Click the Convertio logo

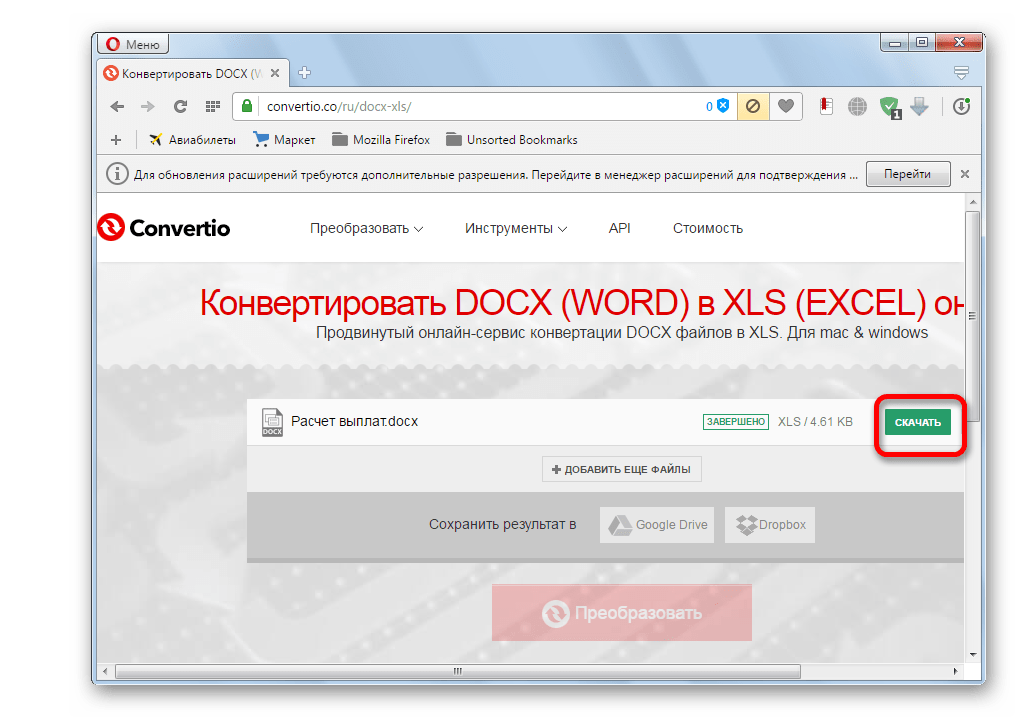coord(164,227)
